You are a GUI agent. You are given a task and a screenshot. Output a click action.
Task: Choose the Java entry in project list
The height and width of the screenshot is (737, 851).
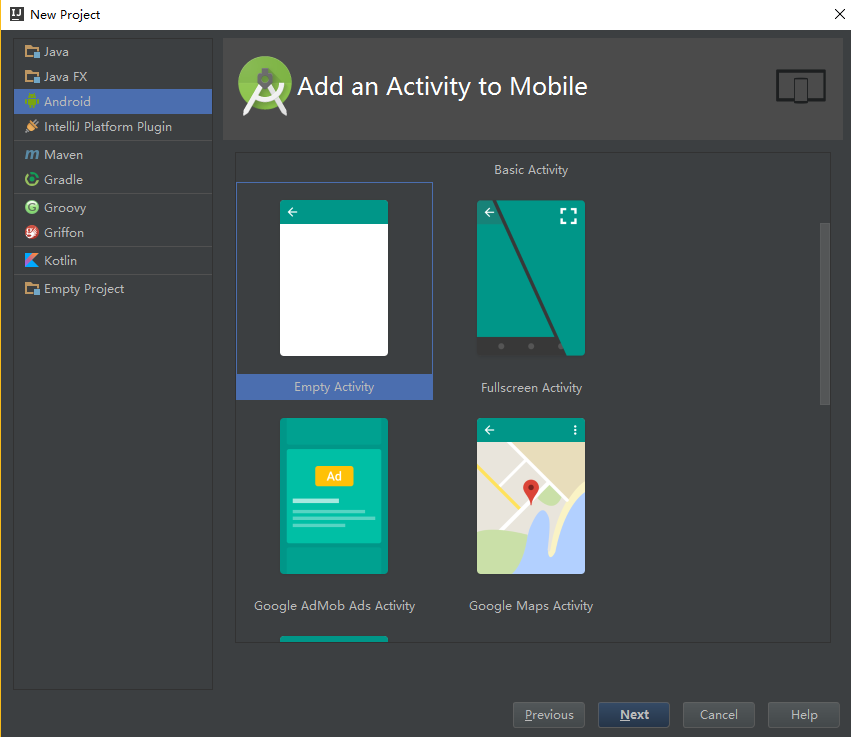[113, 52]
